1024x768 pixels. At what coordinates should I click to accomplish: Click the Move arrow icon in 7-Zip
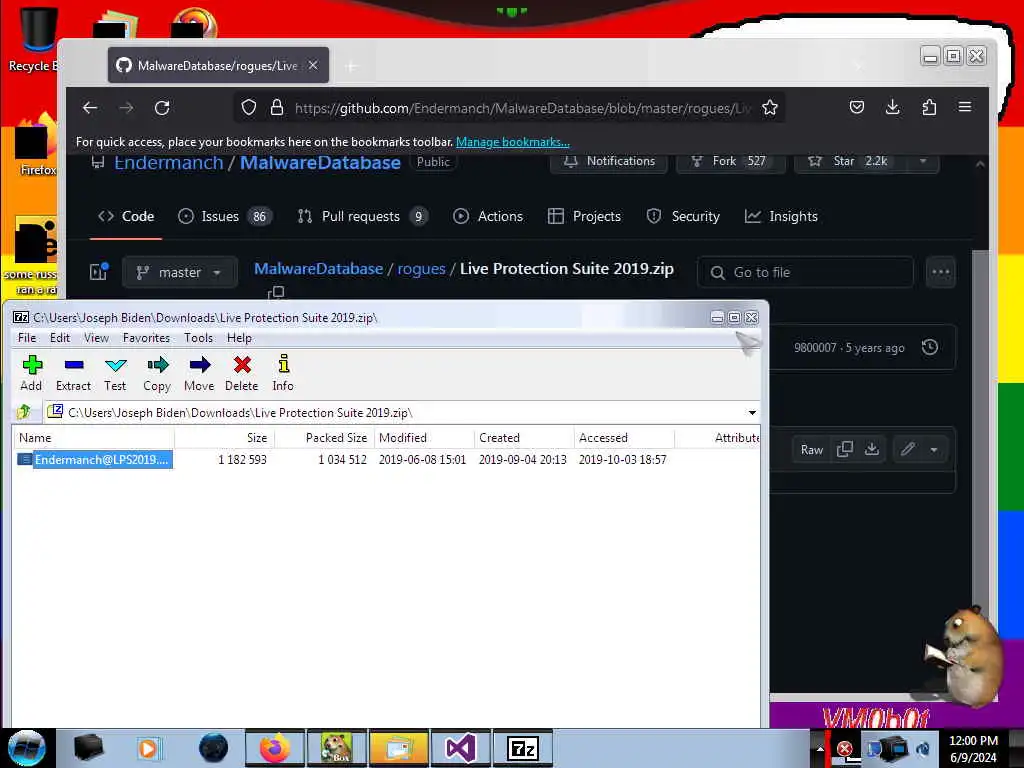[199, 373]
